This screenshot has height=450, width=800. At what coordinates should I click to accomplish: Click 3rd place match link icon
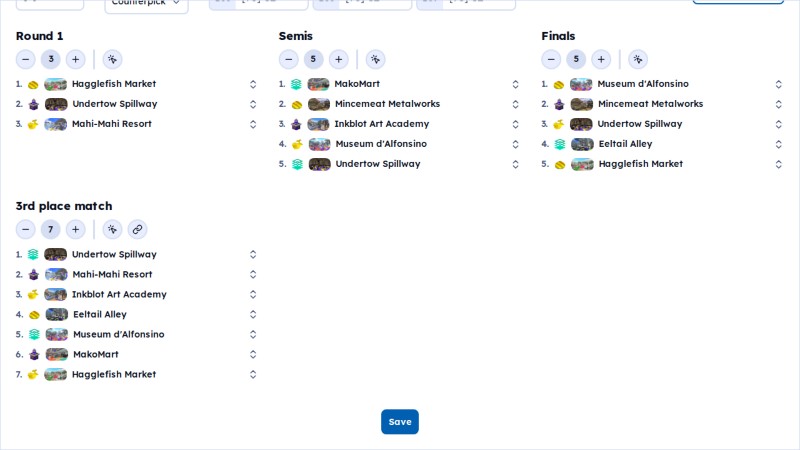click(x=137, y=230)
